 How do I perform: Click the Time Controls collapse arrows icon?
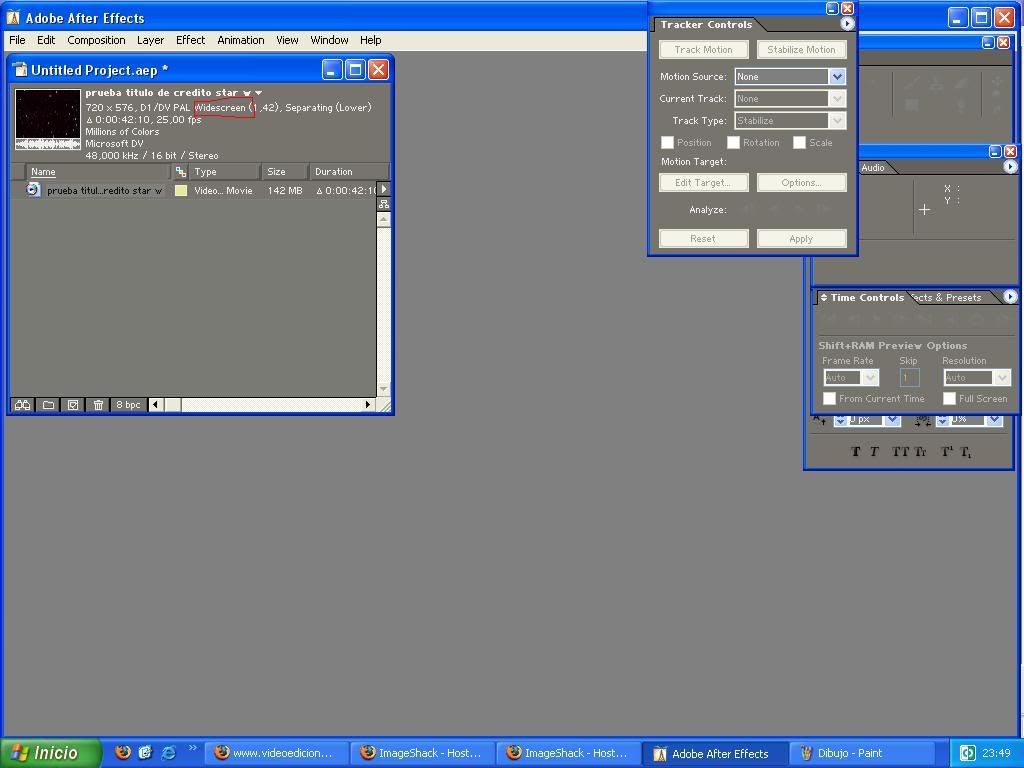pyautogui.click(x=824, y=297)
